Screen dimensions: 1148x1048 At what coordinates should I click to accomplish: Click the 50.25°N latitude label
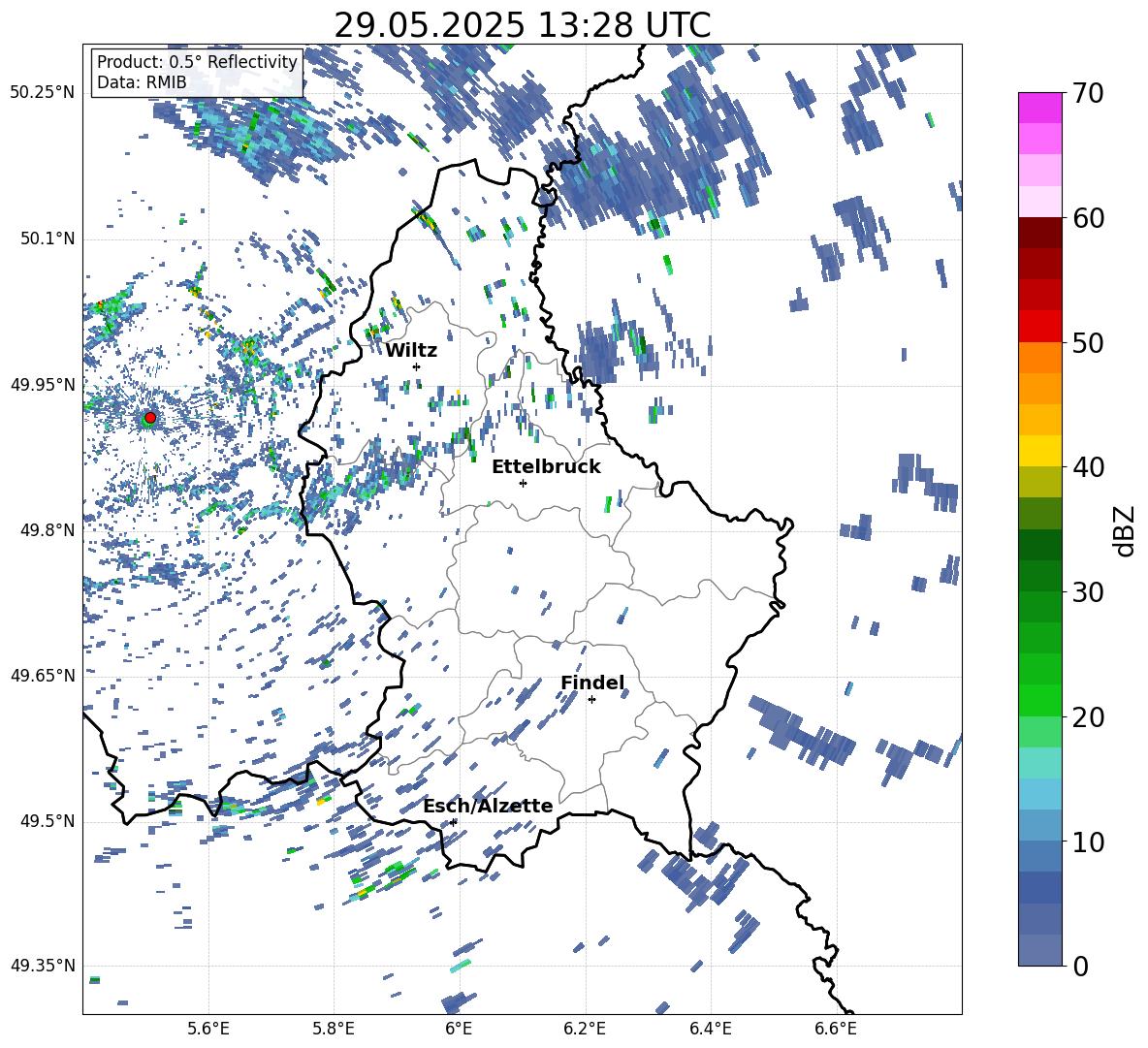43,93
